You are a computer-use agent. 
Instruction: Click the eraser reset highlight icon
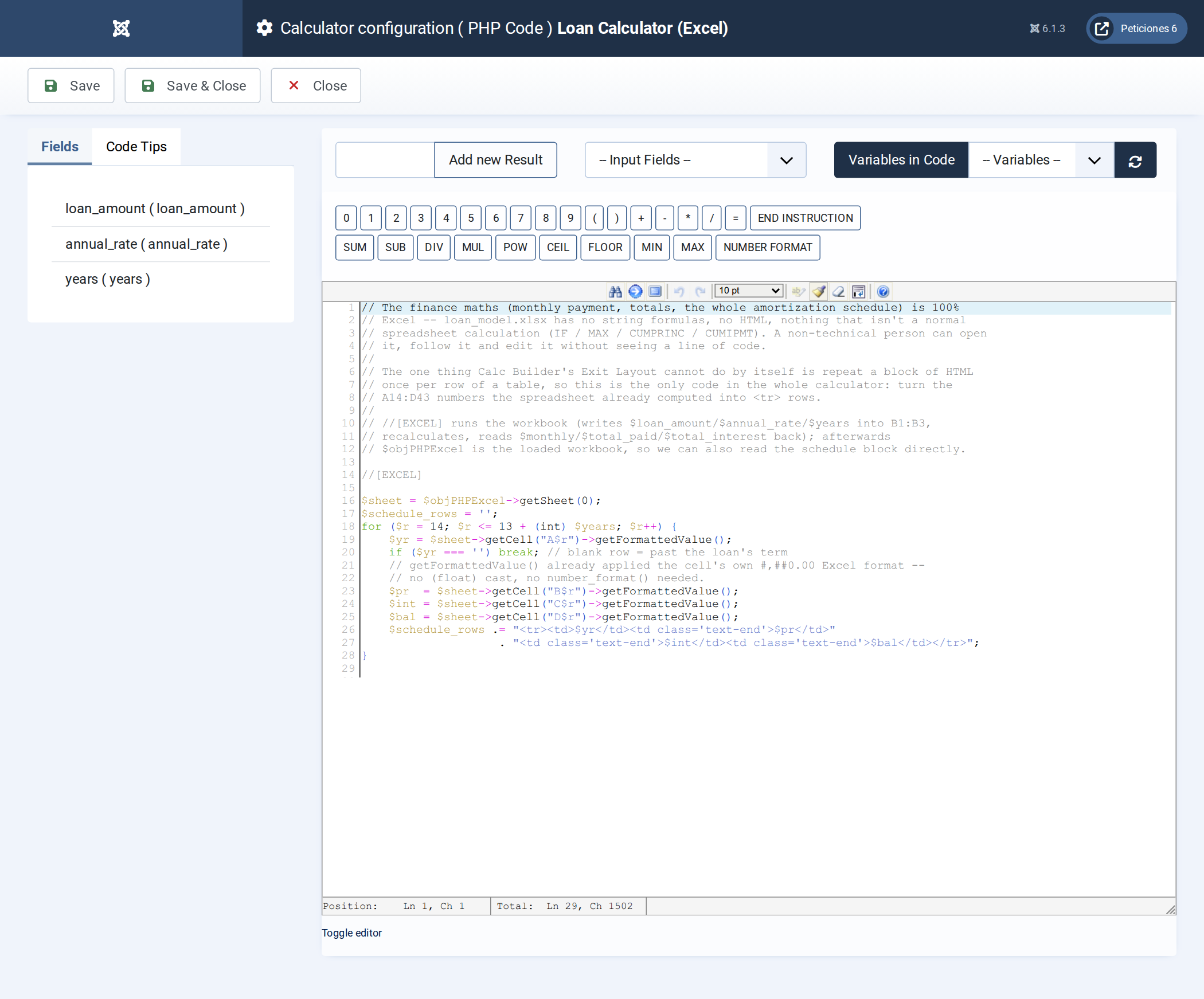click(839, 291)
